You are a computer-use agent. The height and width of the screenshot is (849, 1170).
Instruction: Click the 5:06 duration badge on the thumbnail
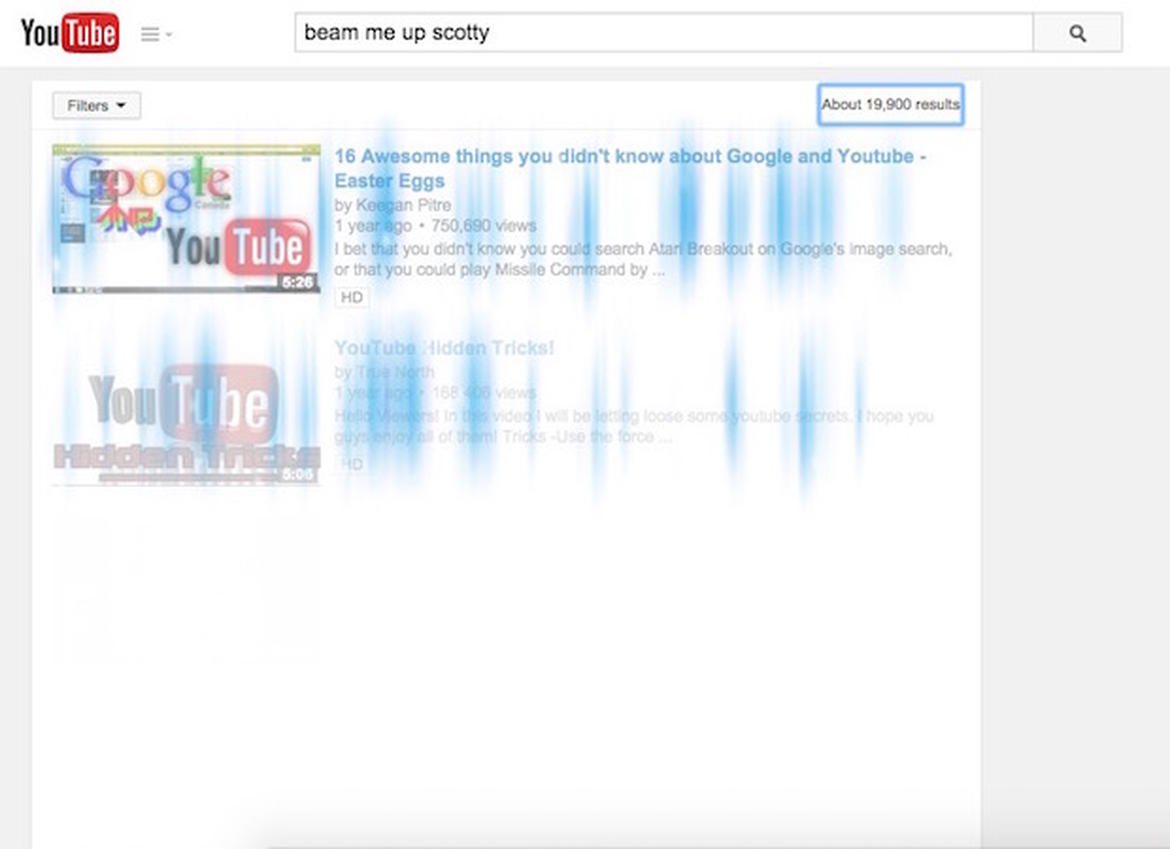297,474
